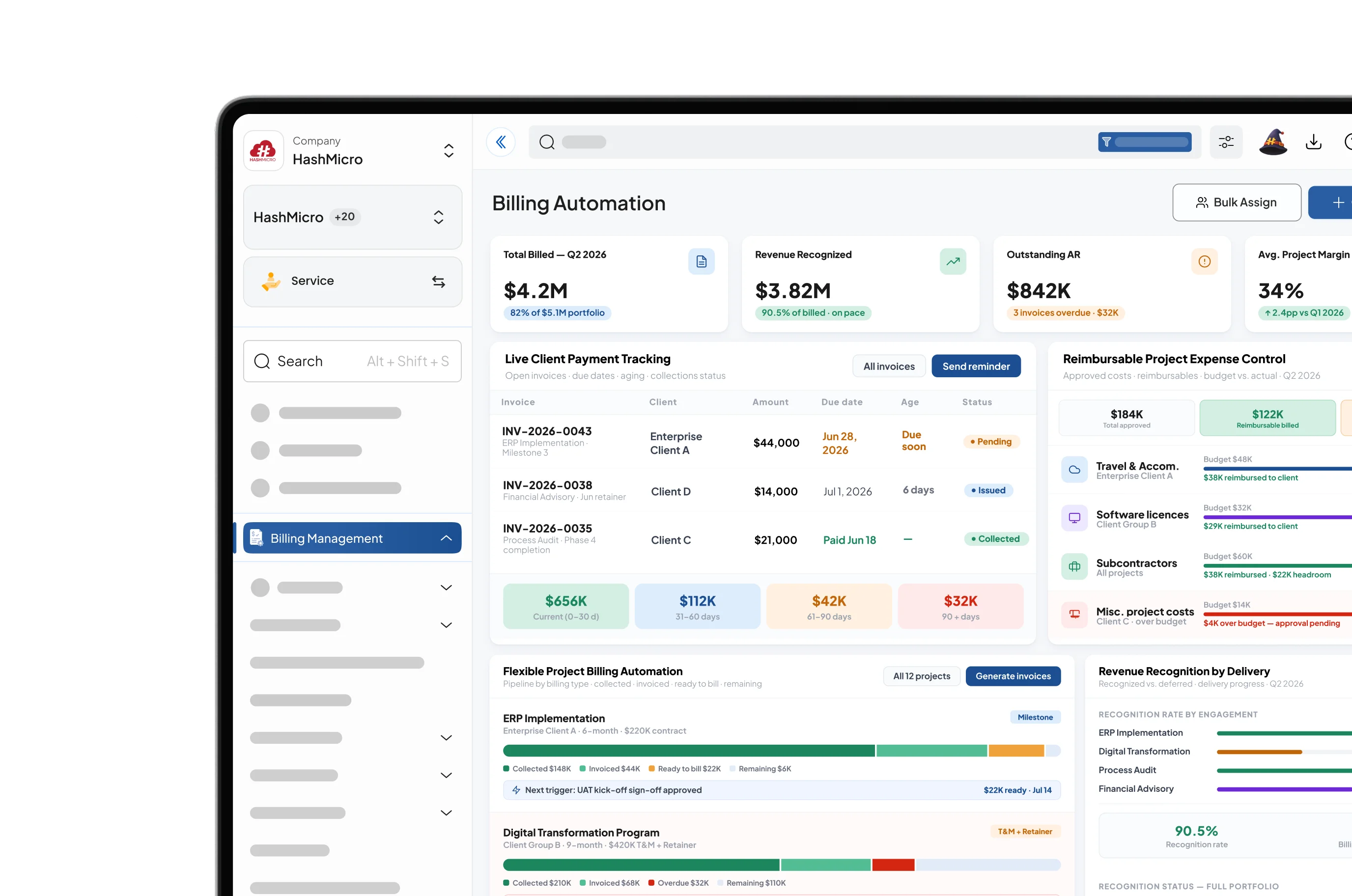This screenshot has height=896, width=1352.
Task: Click the 90.5% of billed on pace badge
Action: 813,312
